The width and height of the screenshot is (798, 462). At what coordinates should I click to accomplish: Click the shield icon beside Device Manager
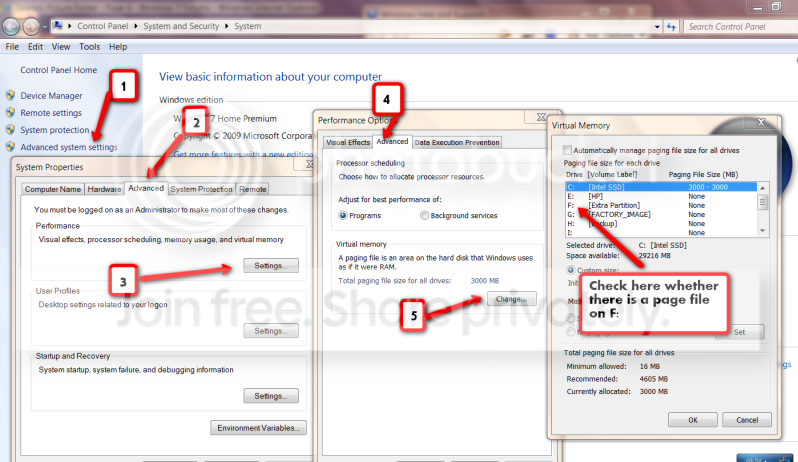[x=10, y=95]
